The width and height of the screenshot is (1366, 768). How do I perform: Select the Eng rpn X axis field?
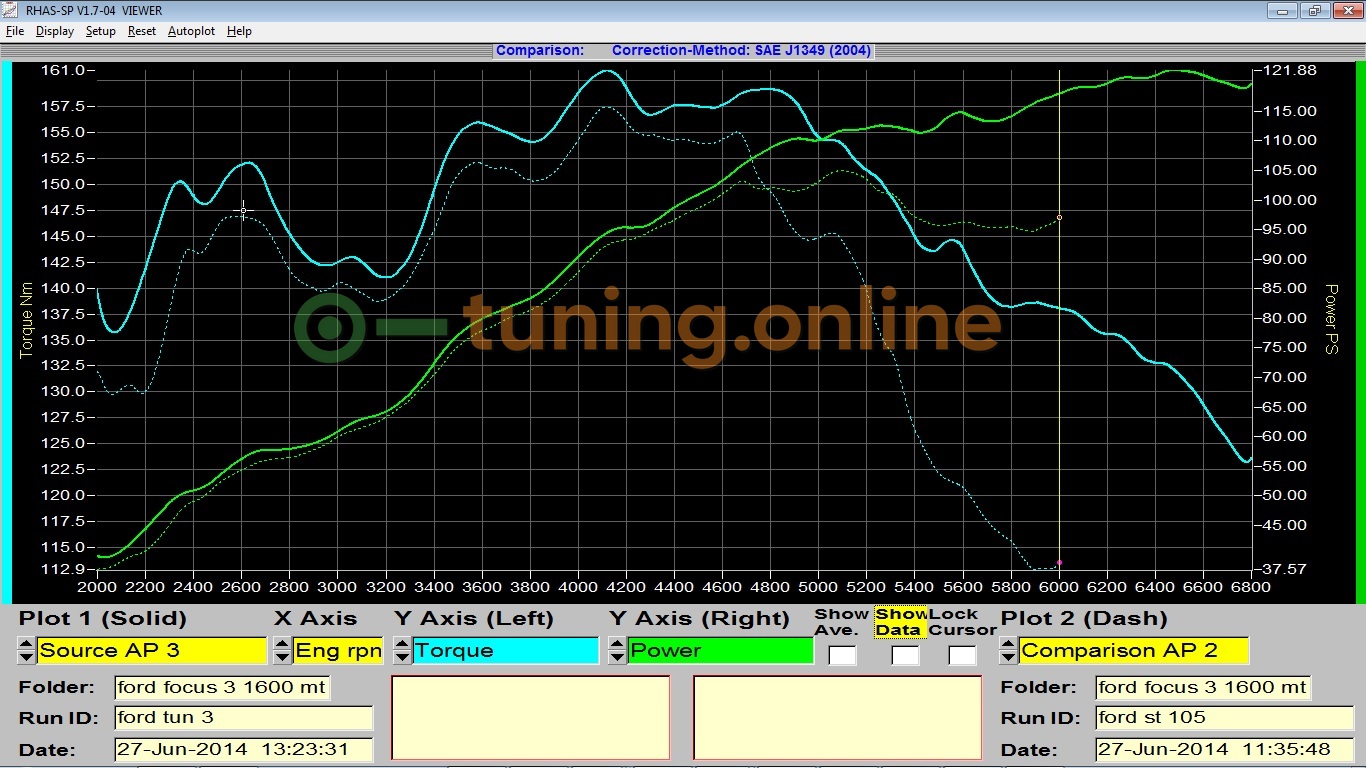point(339,650)
